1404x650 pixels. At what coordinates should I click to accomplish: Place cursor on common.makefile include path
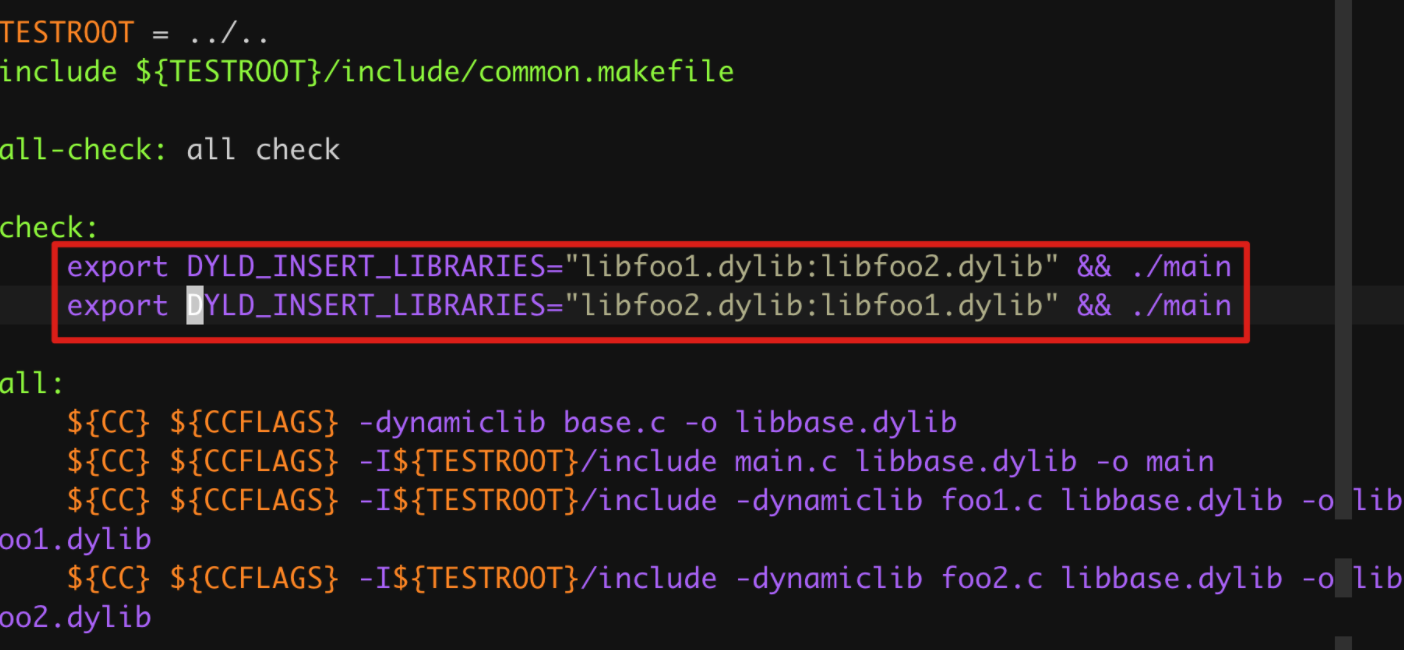pyautogui.click(x=435, y=72)
